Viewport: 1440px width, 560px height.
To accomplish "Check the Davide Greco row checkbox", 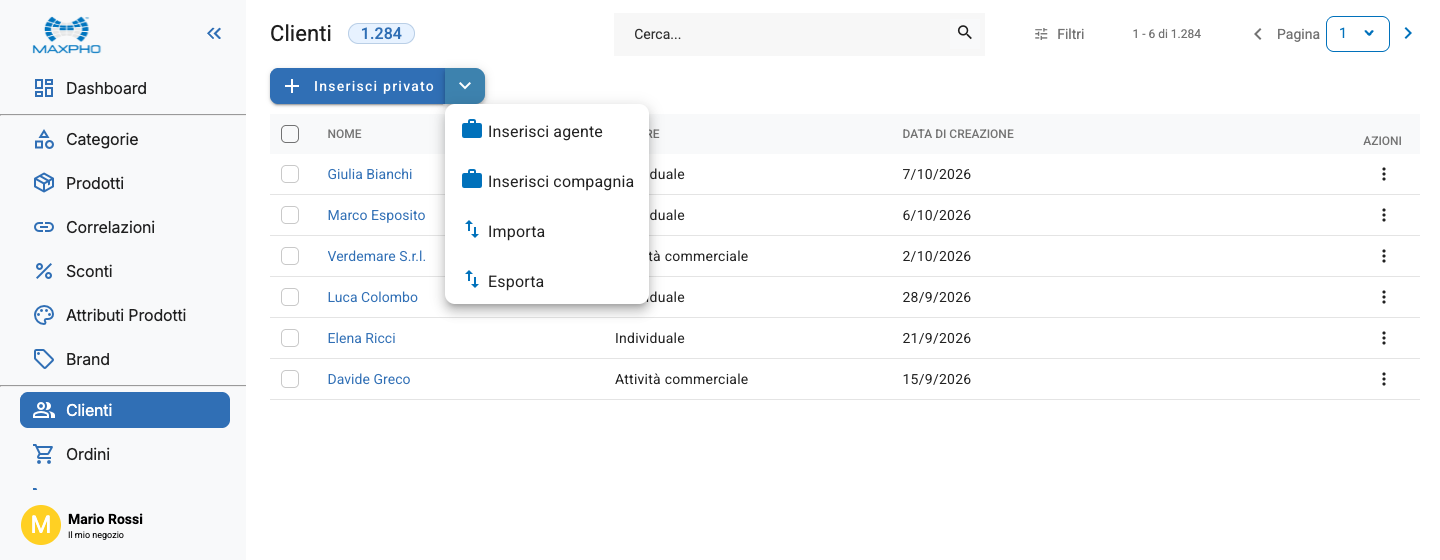I will point(290,379).
